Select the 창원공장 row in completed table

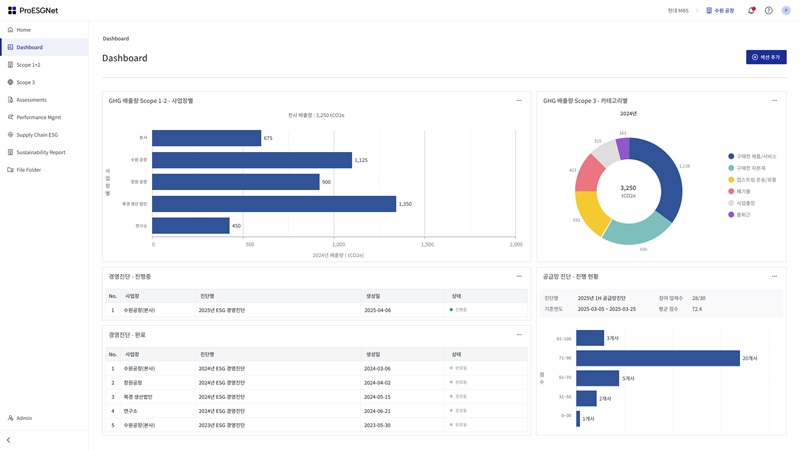(133, 383)
